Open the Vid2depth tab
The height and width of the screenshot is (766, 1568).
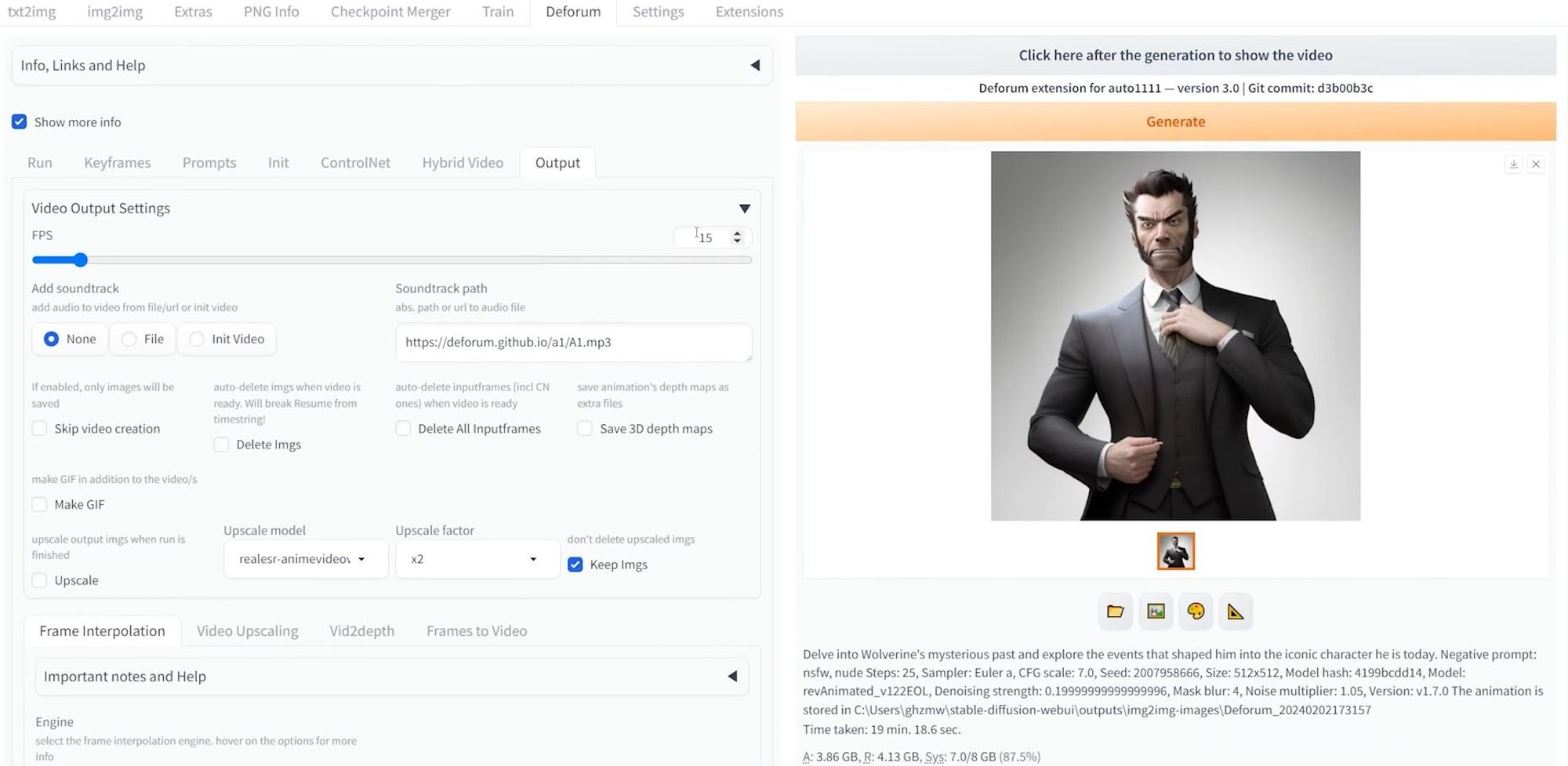tap(362, 631)
